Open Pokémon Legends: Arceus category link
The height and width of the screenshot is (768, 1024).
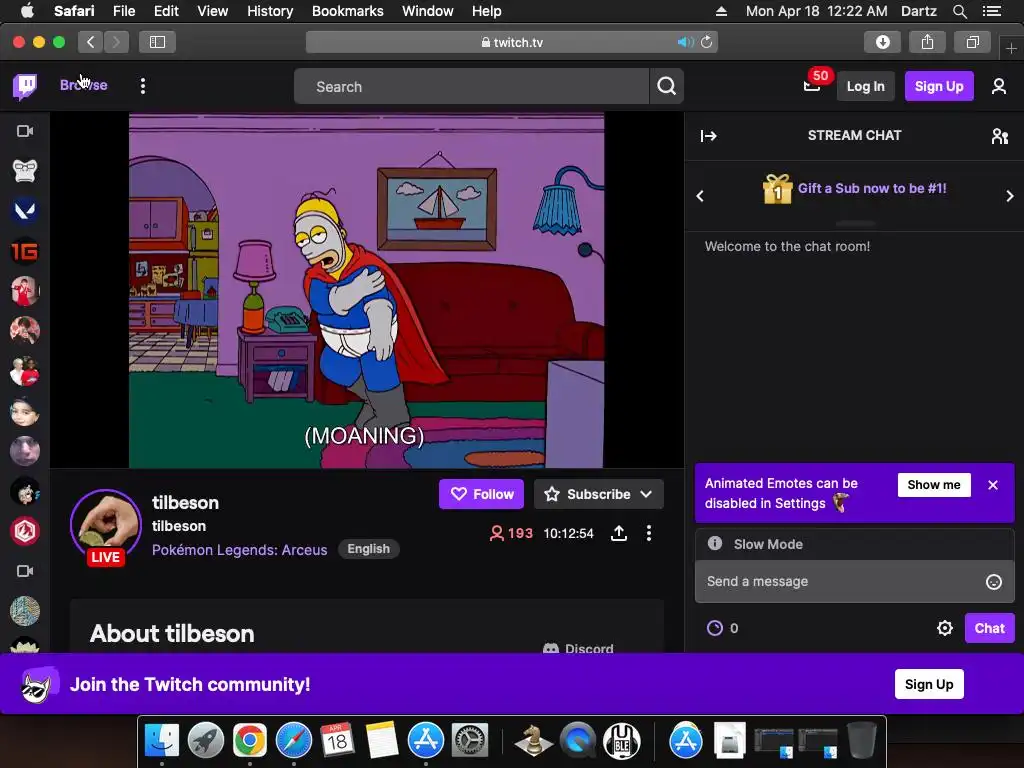coord(240,550)
